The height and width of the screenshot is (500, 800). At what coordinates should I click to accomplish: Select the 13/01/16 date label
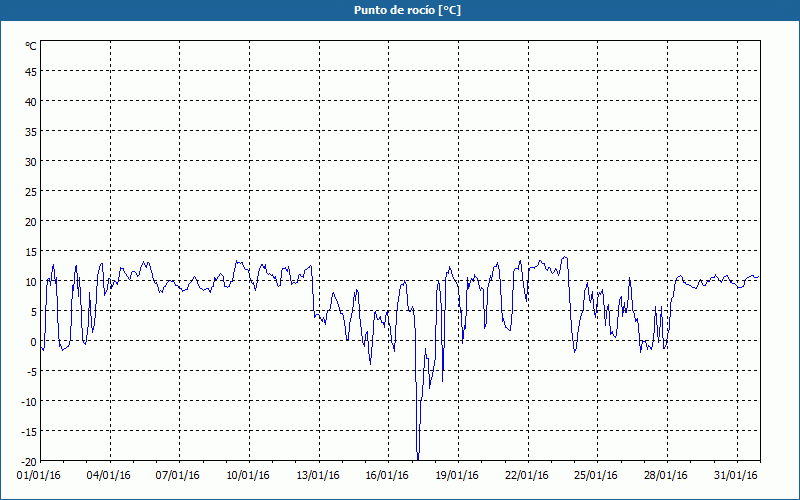318,476
